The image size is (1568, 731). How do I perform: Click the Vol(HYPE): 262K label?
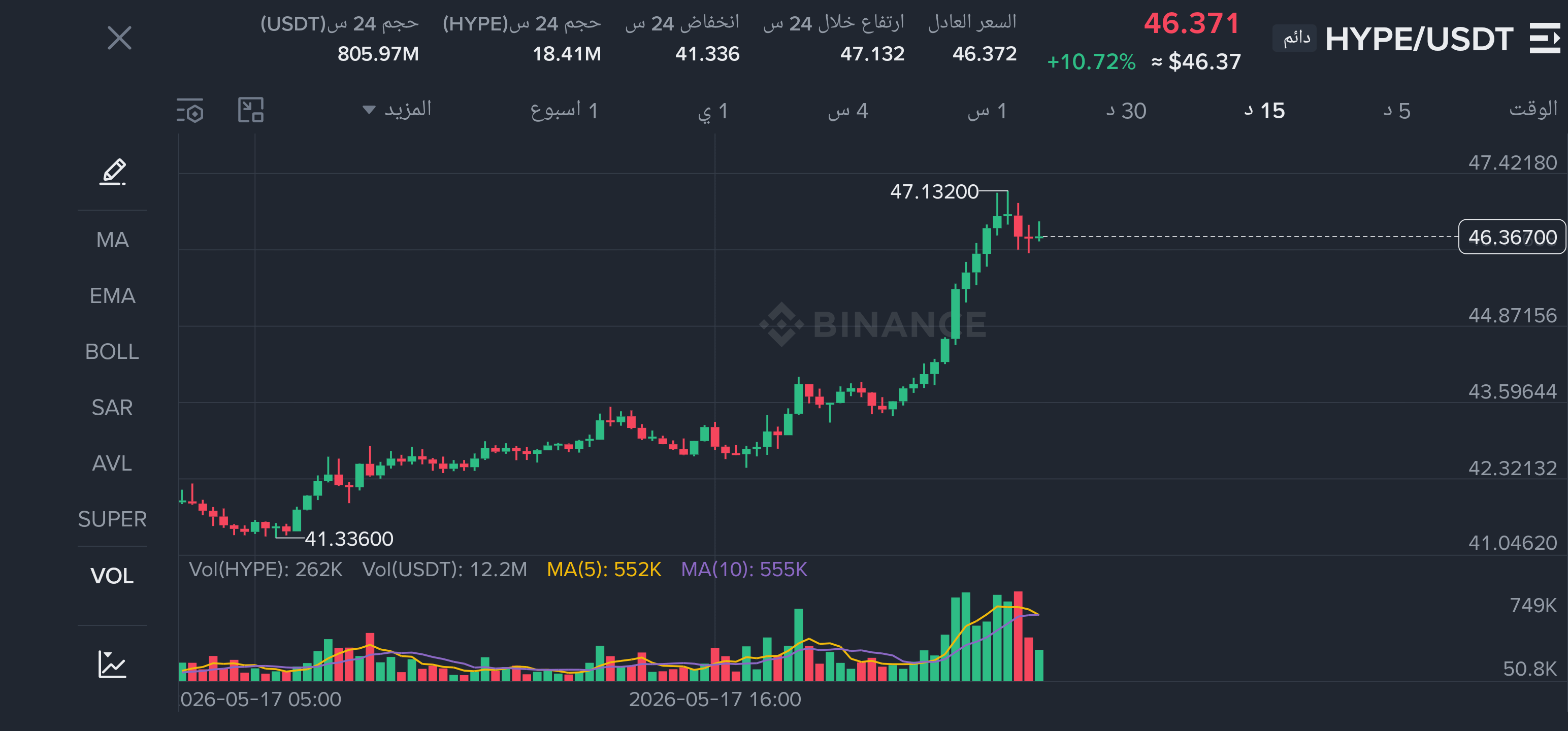[266, 569]
